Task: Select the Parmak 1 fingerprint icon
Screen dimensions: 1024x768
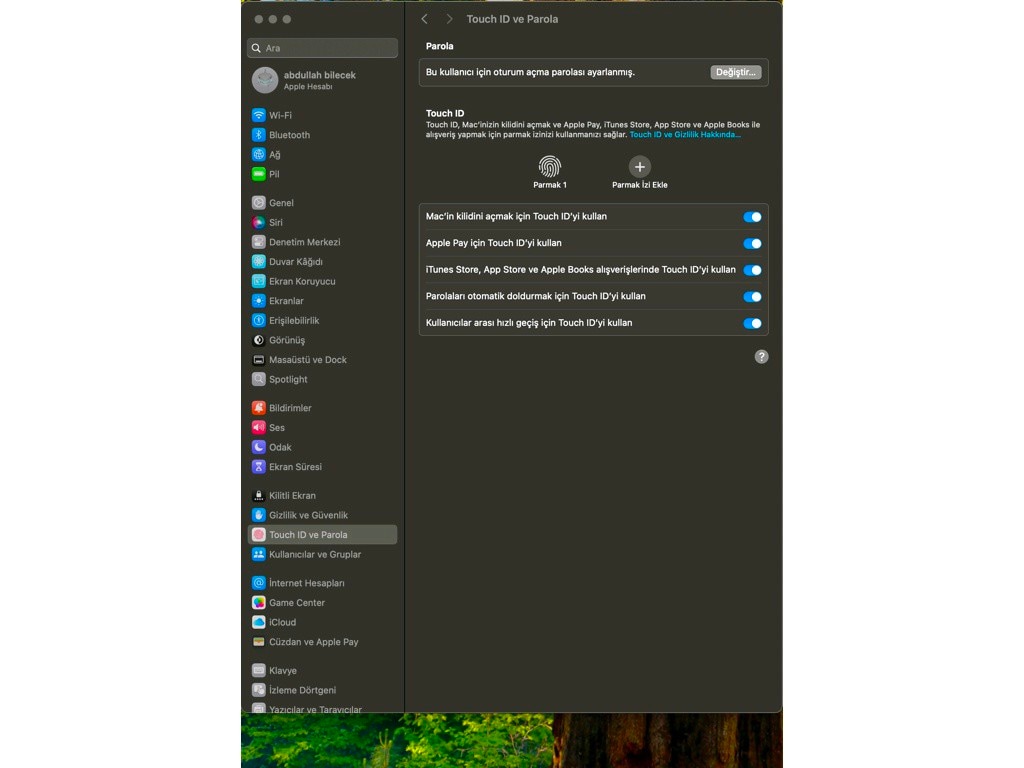Action: pyautogui.click(x=550, y=167)
